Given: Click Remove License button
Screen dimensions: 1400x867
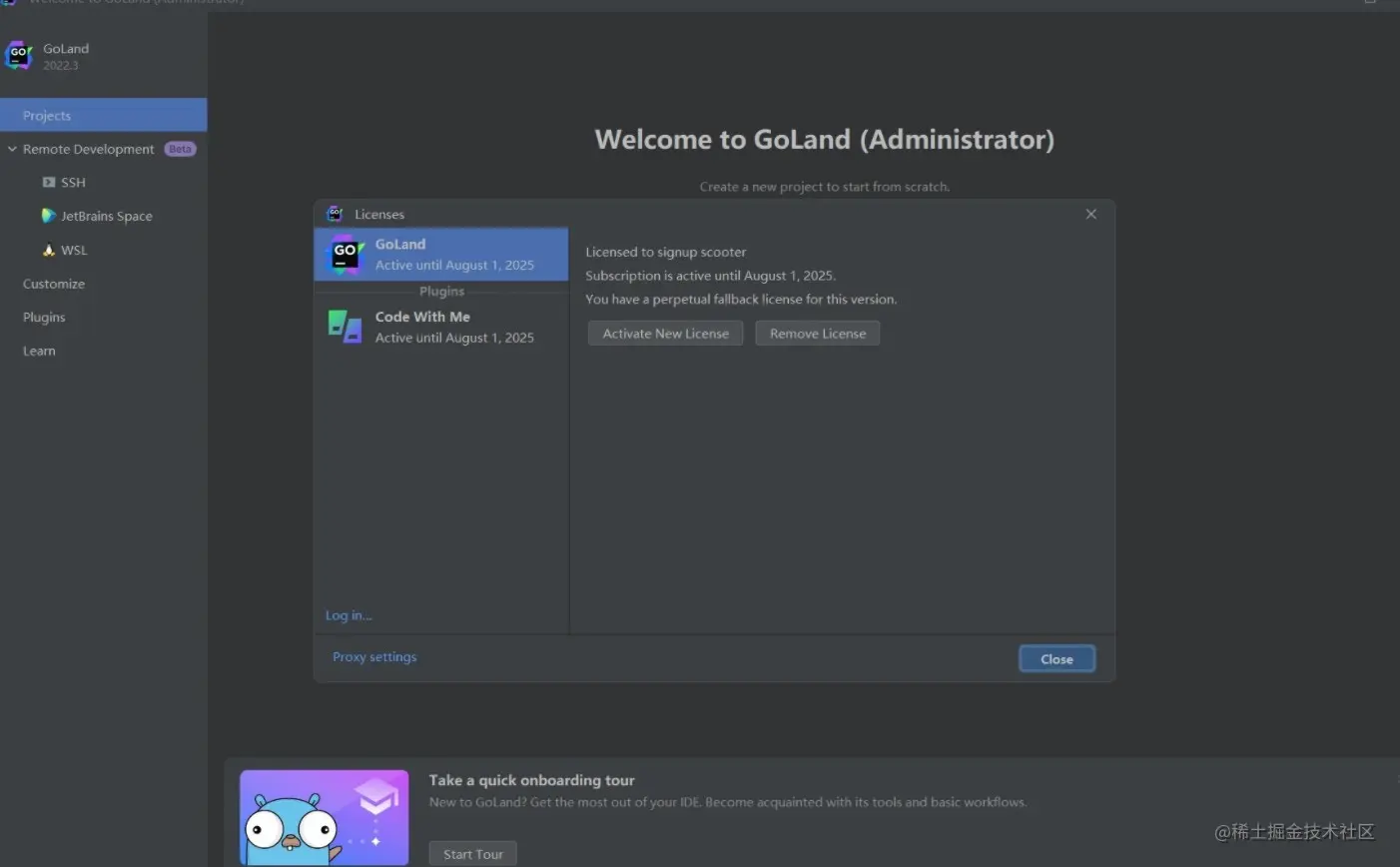Looking at the screenshot, I should coord(818,334).
